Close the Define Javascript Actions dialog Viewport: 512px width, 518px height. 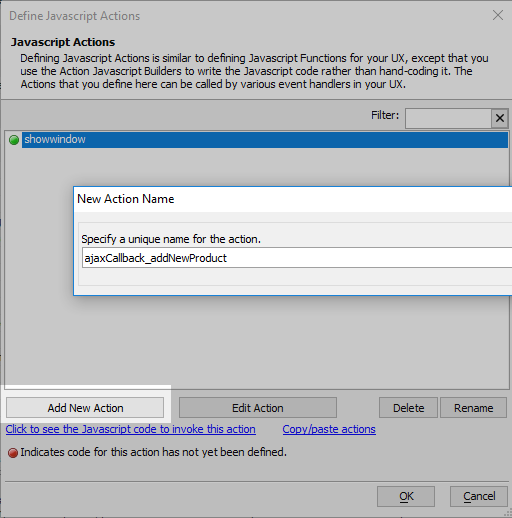click(x=498, y=15)
